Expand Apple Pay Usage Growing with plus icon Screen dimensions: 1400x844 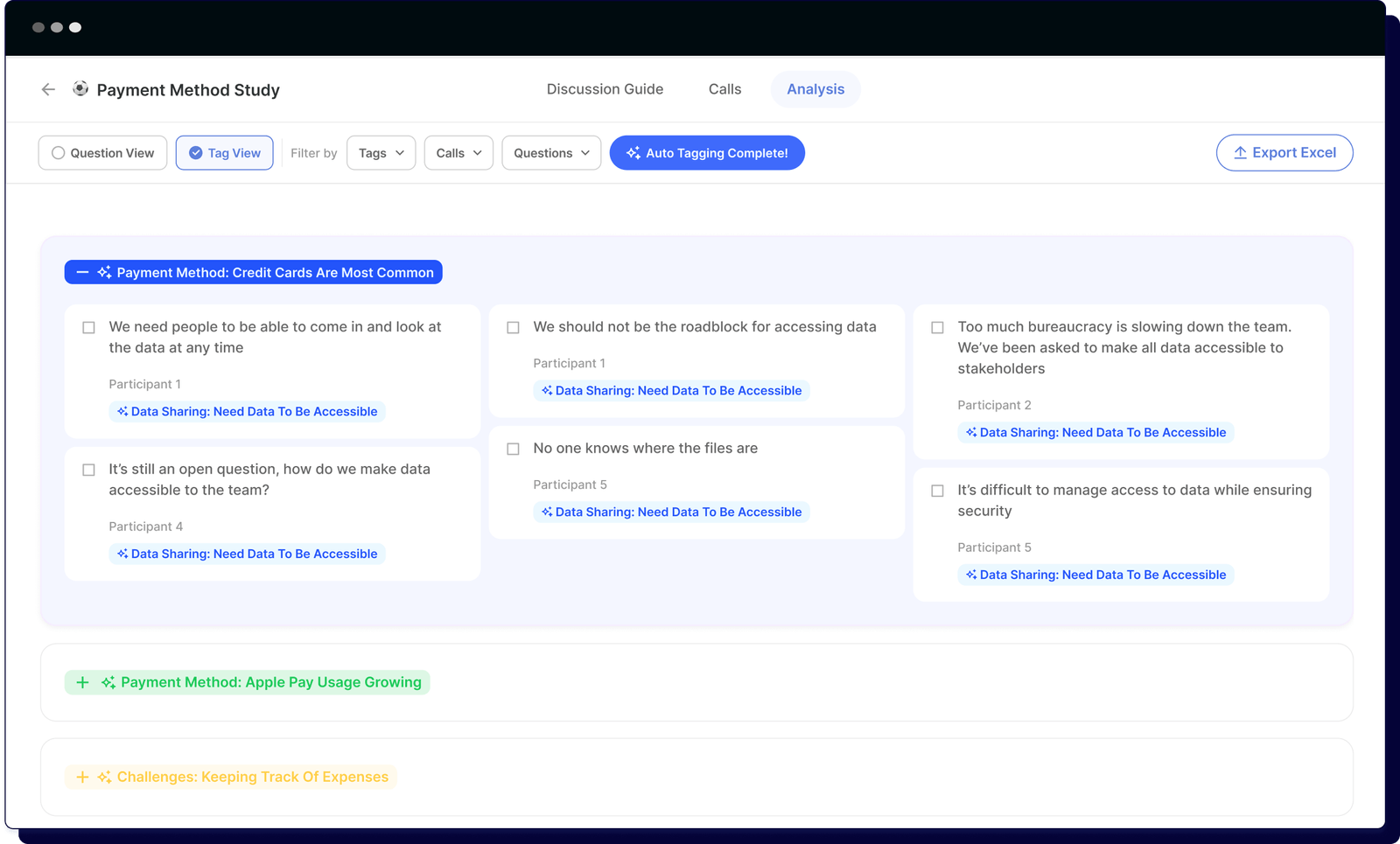point(82,682)
